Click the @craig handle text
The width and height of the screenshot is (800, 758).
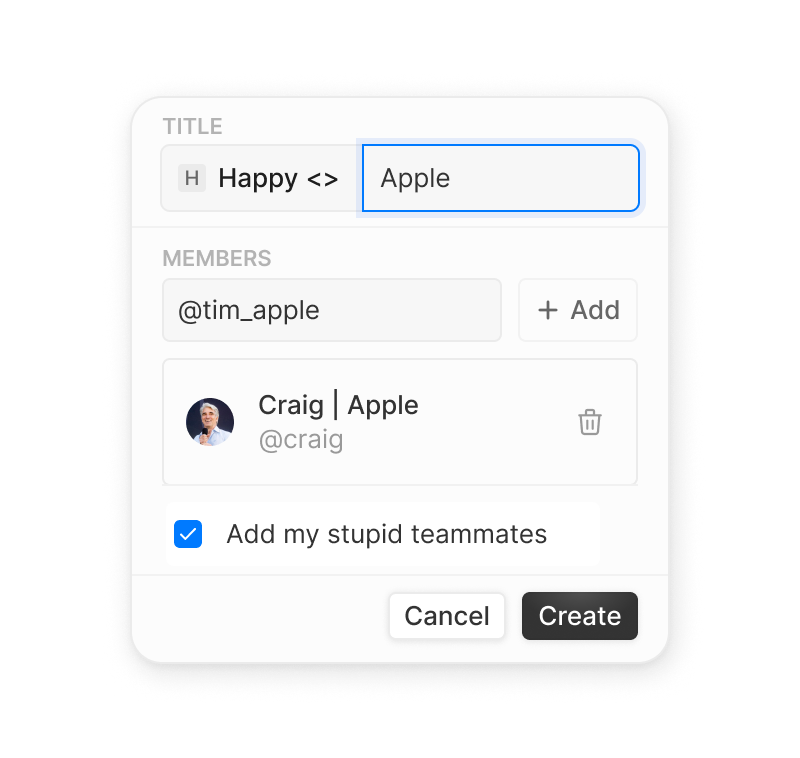(301, 439)
